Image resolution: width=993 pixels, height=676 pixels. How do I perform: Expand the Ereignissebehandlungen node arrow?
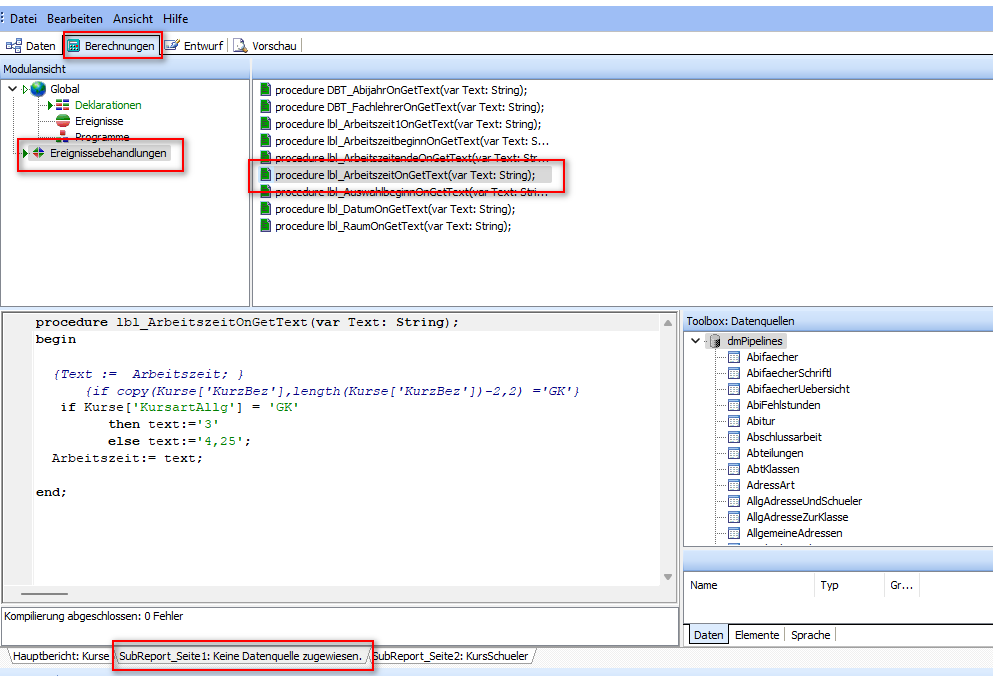pyautogui.click(x=25, y=153)
